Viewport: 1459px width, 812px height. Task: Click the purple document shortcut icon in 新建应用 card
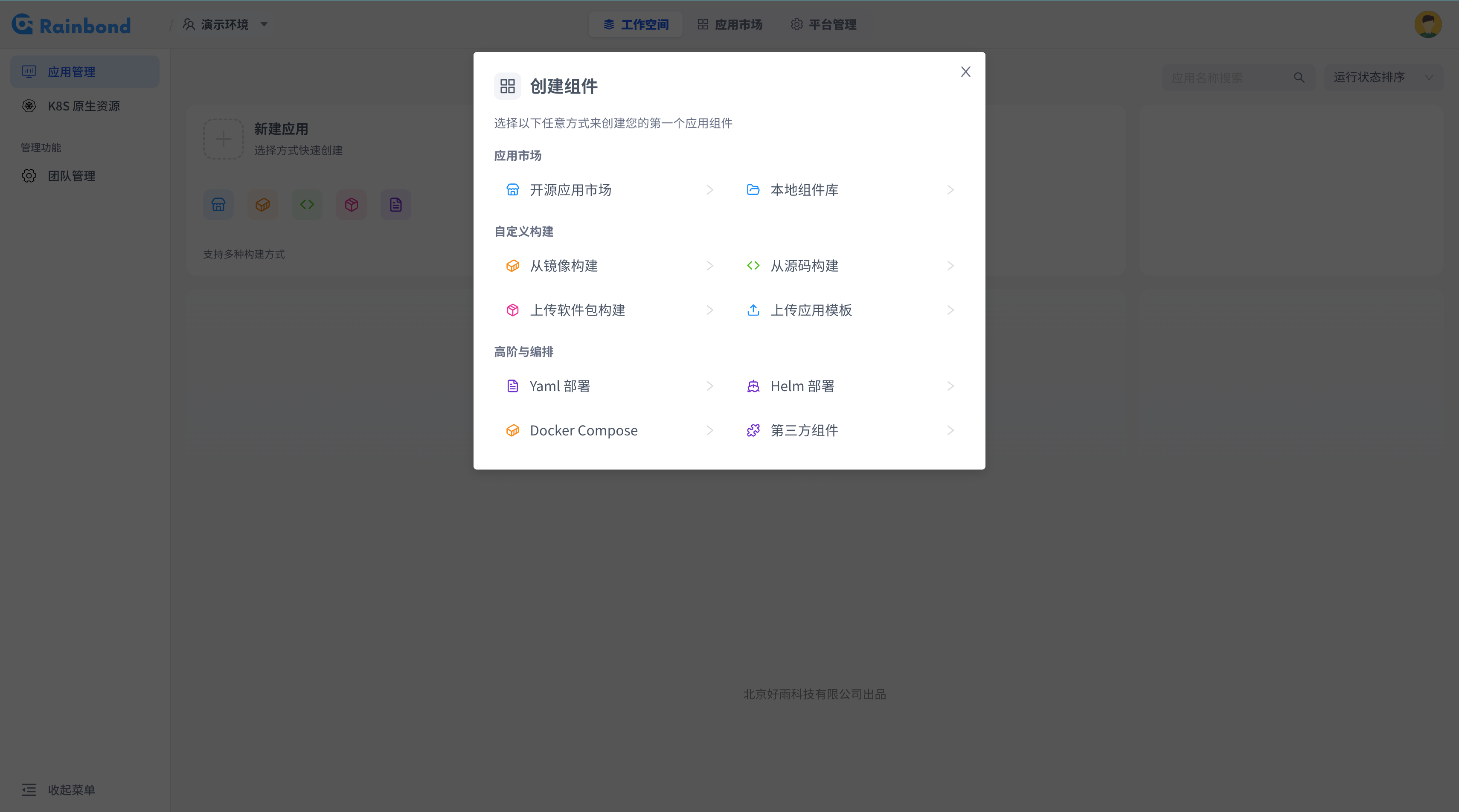click(x=396, y=204)
